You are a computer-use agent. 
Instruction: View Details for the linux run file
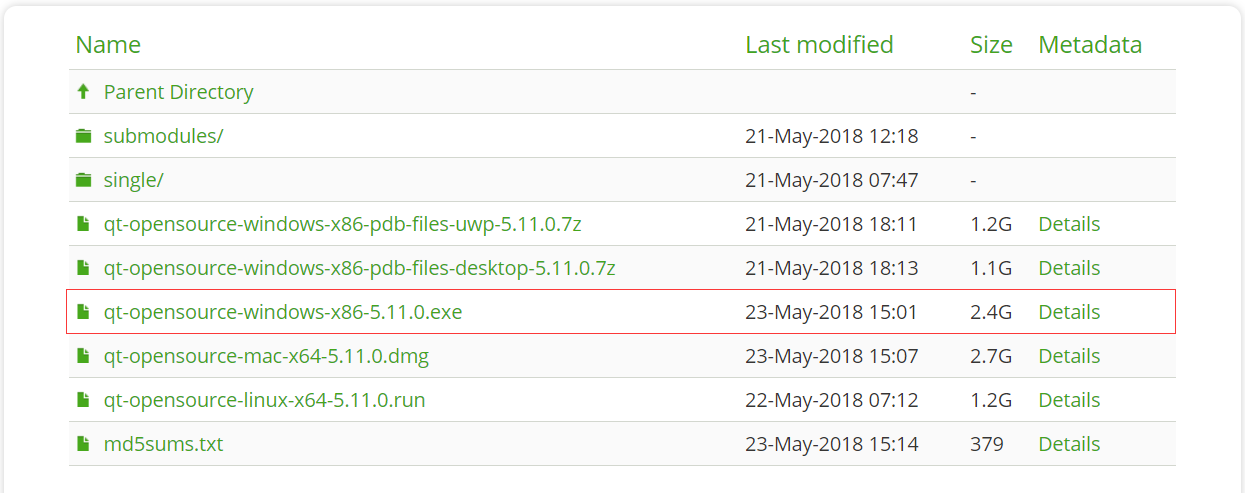coord(1069,400)
